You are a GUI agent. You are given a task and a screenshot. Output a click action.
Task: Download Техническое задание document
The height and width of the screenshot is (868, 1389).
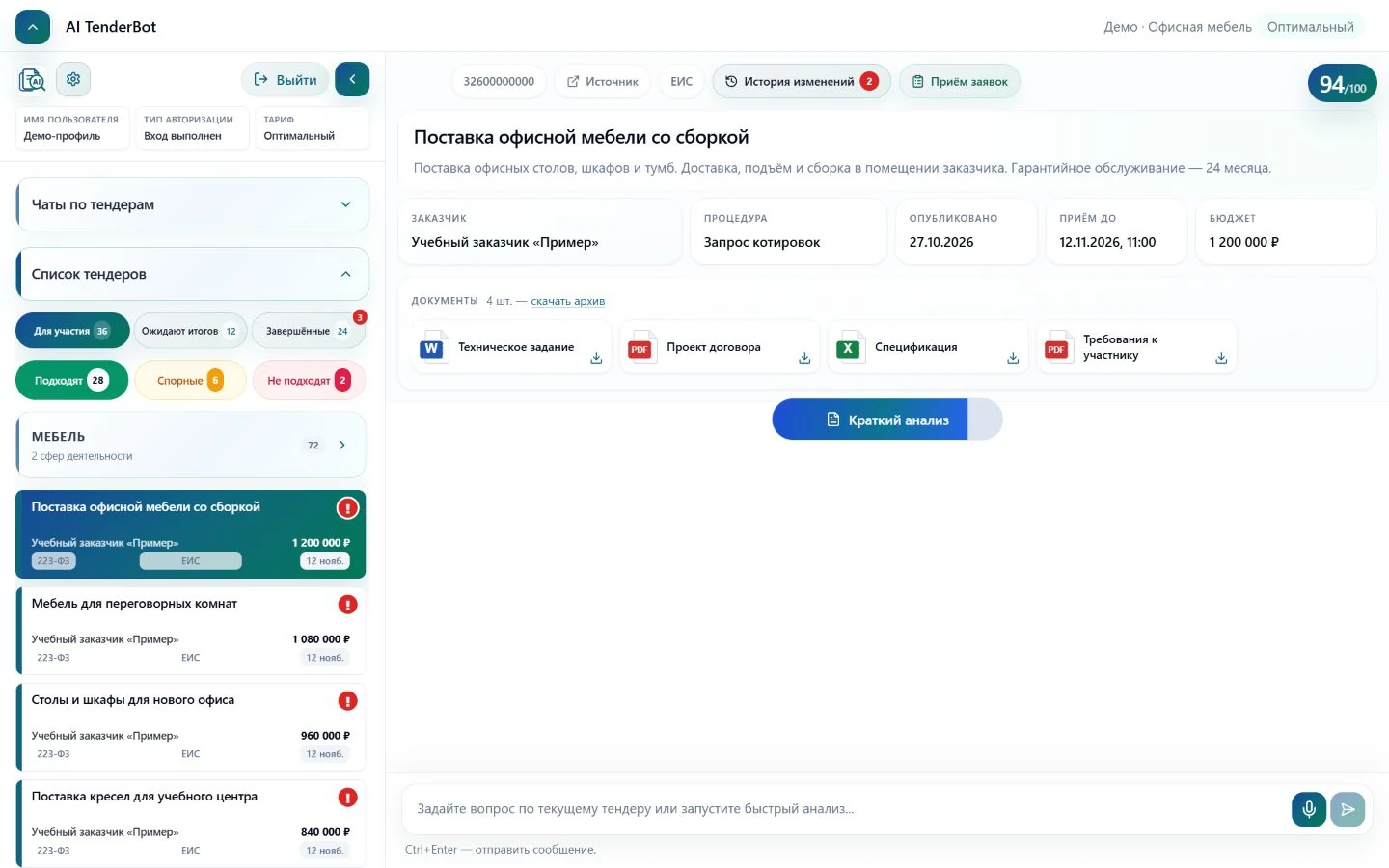pyautogui.click(x=596, y=358)
